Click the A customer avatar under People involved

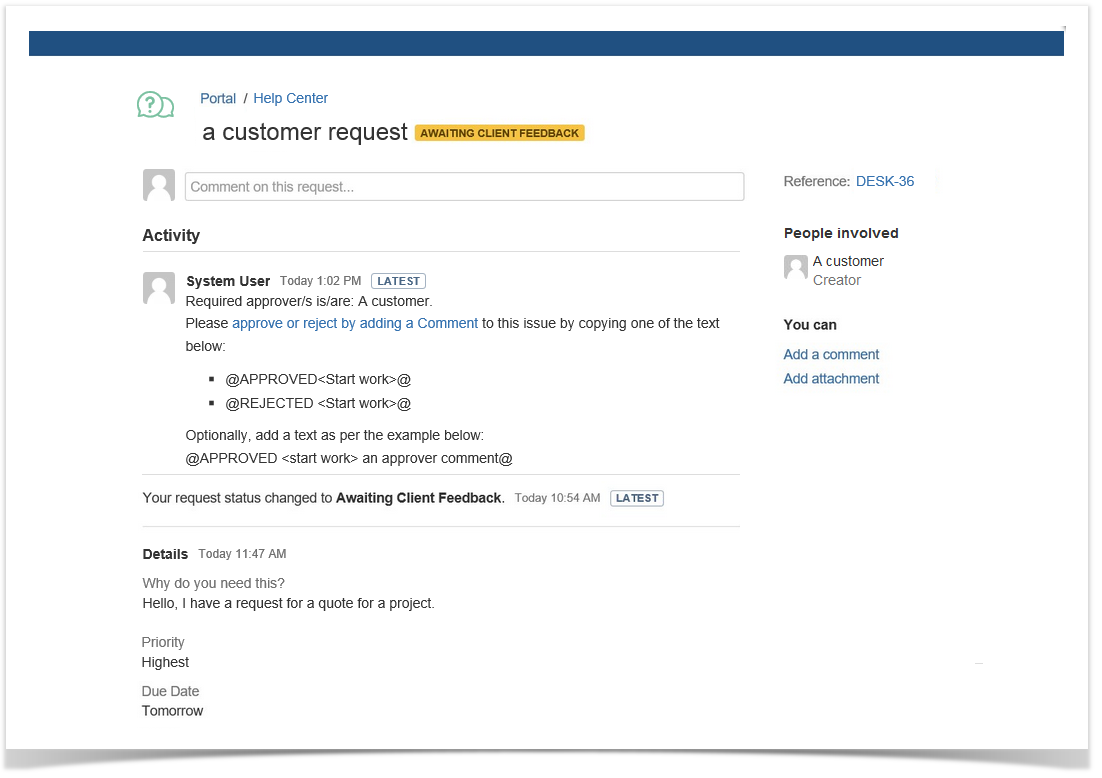796,267
